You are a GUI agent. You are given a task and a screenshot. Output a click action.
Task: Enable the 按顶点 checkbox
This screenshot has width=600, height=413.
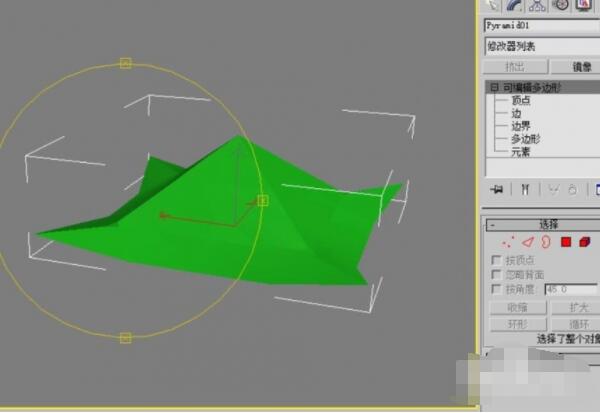point(496,259)
